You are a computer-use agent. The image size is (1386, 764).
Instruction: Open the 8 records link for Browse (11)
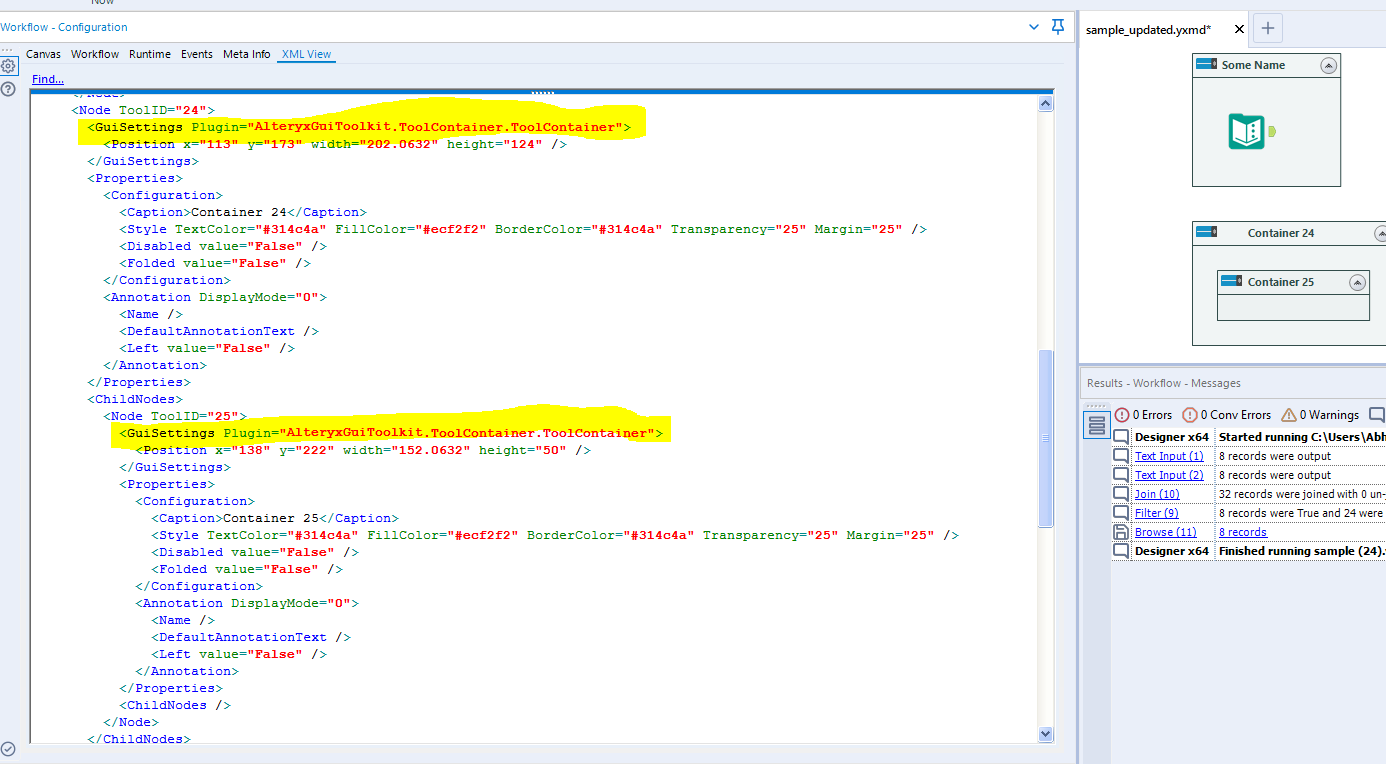(1243, 531)
